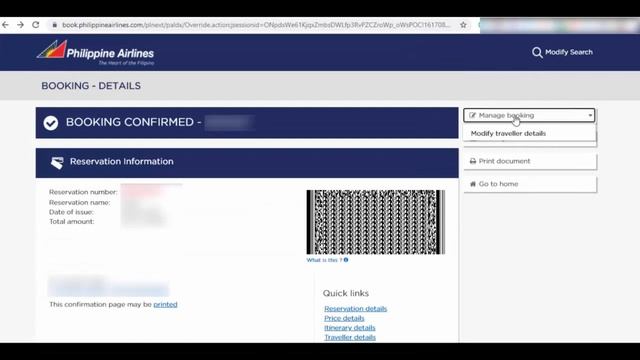This screenshot has width=640, height=360.
Task: Click the Quick links heading
Action: click(x=346, y=293)
